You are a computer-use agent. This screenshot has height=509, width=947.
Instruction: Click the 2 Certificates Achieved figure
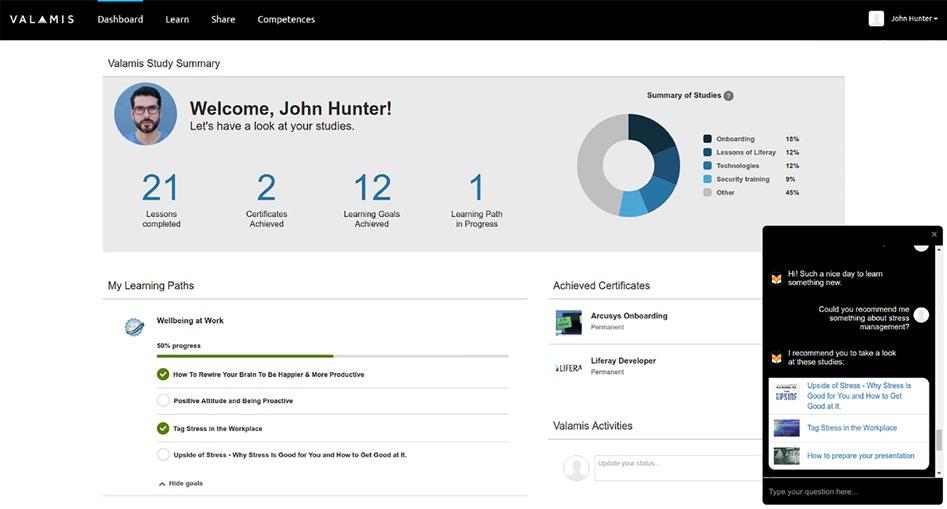tap(266, 188)
